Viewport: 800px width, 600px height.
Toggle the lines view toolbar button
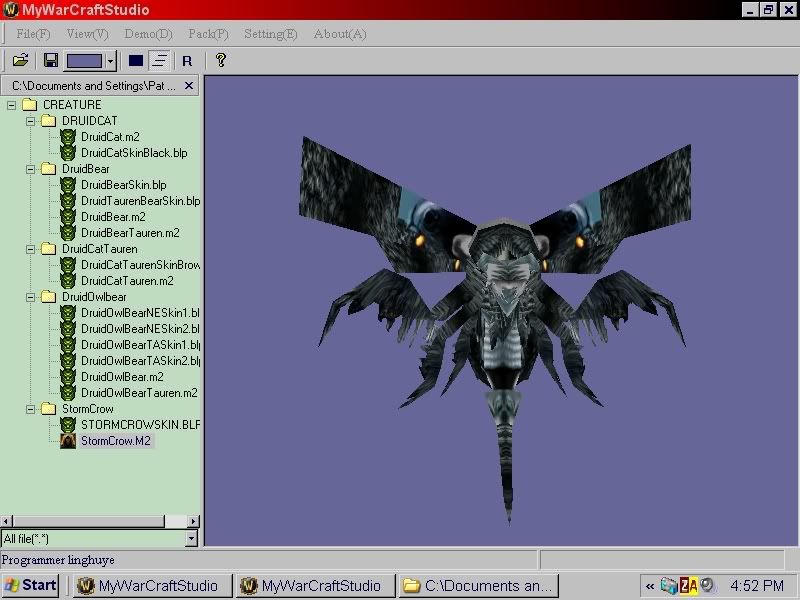click(160, 61)
